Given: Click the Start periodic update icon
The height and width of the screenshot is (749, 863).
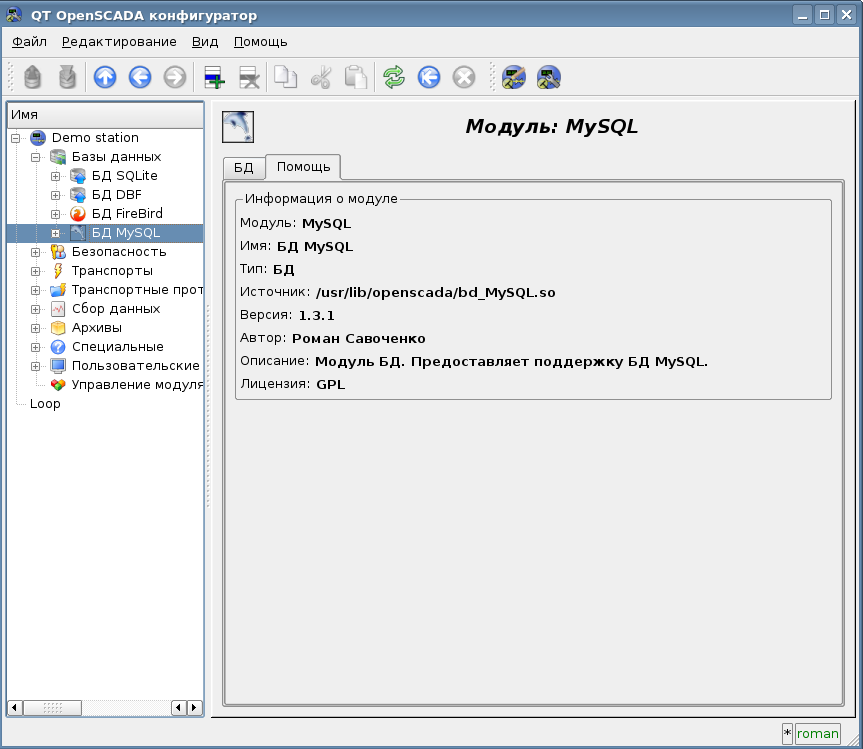Looking at the screenshot, I should [x=429, y=77].
